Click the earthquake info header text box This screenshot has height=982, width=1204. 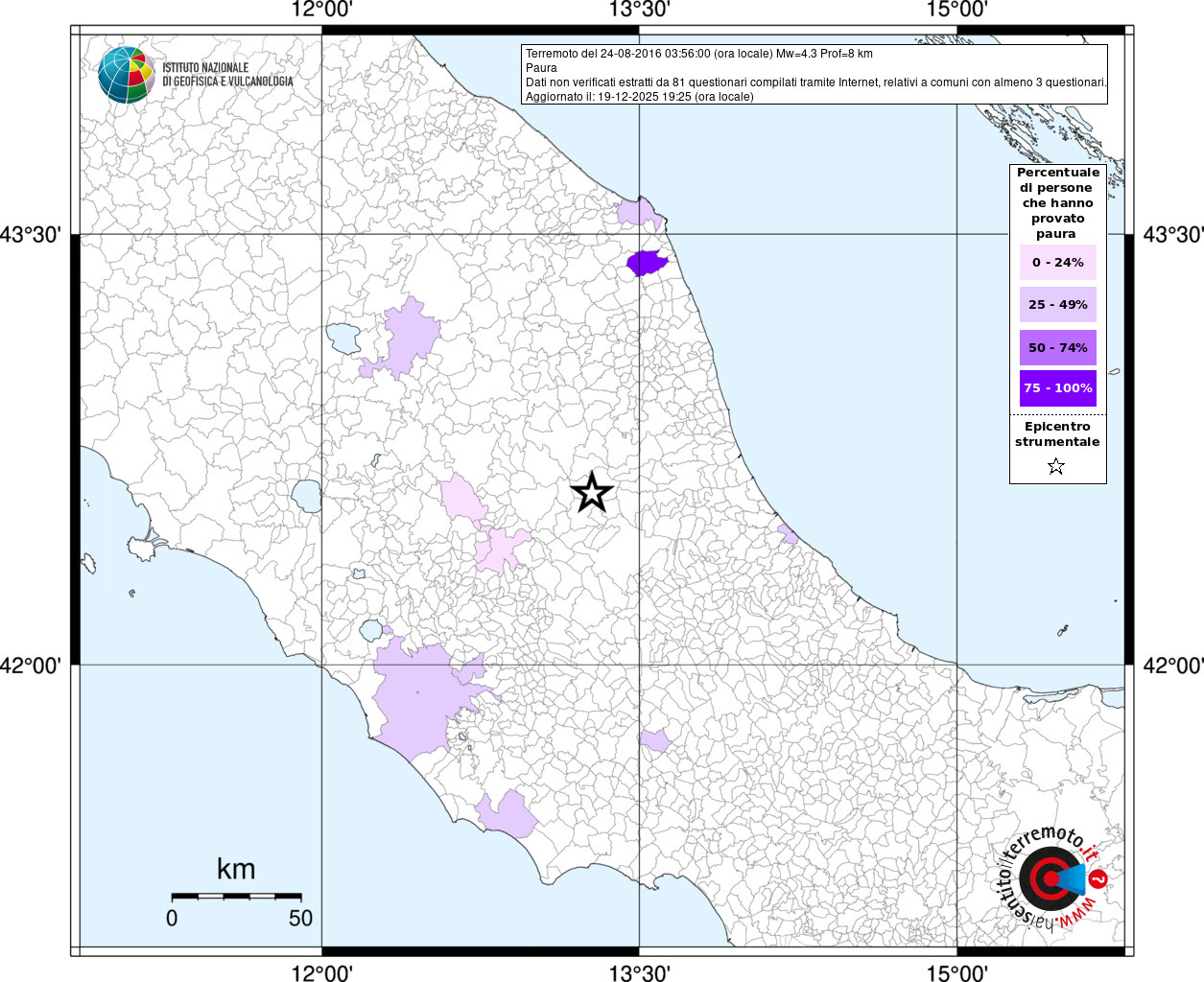click(x=814, y=75)
